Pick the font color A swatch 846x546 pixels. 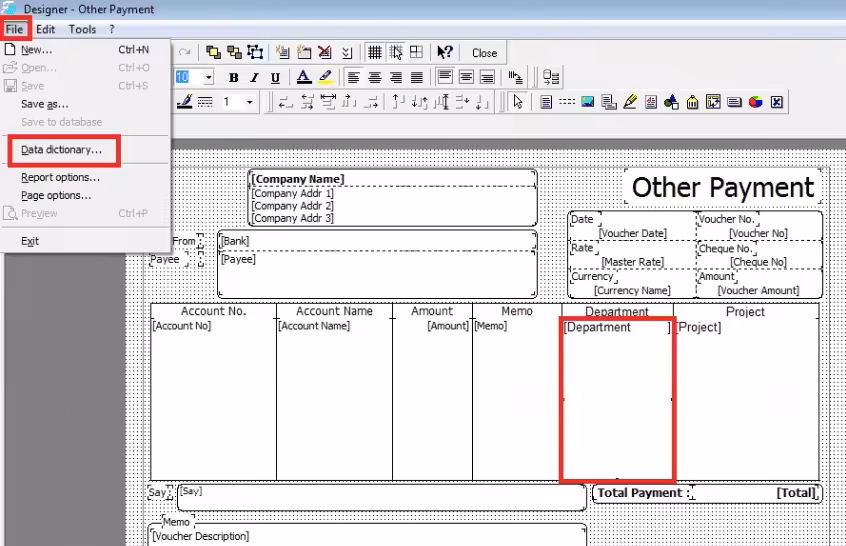click(304, 77)
